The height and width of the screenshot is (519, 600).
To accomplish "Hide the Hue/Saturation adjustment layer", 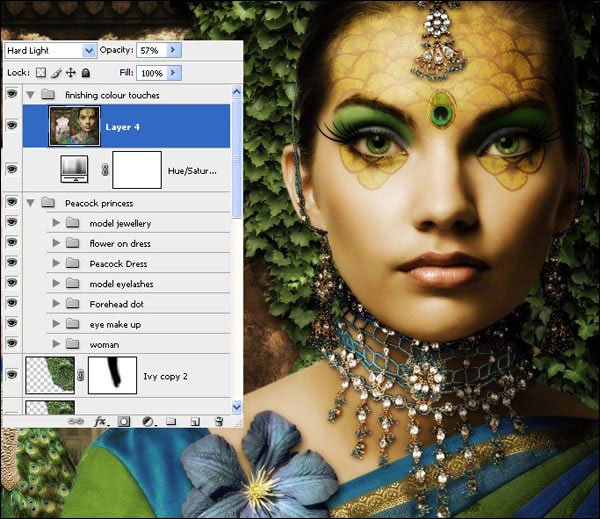I will pyautogui.click(x=12, y=169).
